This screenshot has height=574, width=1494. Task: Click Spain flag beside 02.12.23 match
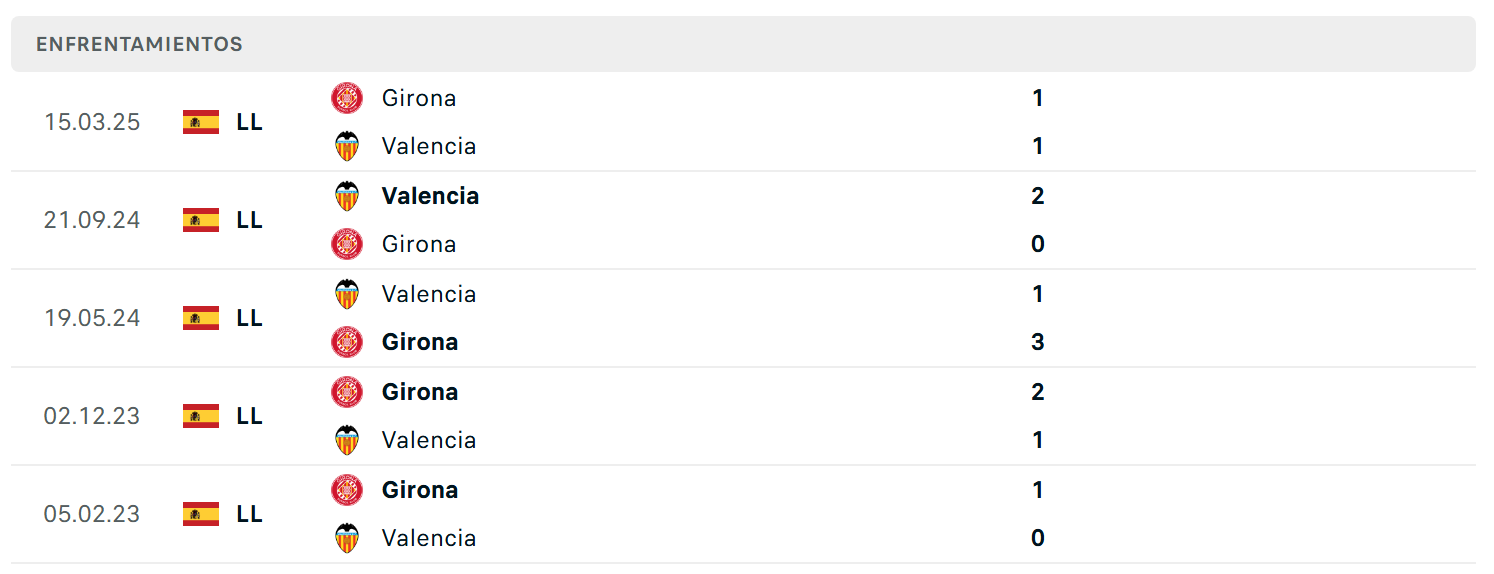pyautogui.click(x=201, y=416)
